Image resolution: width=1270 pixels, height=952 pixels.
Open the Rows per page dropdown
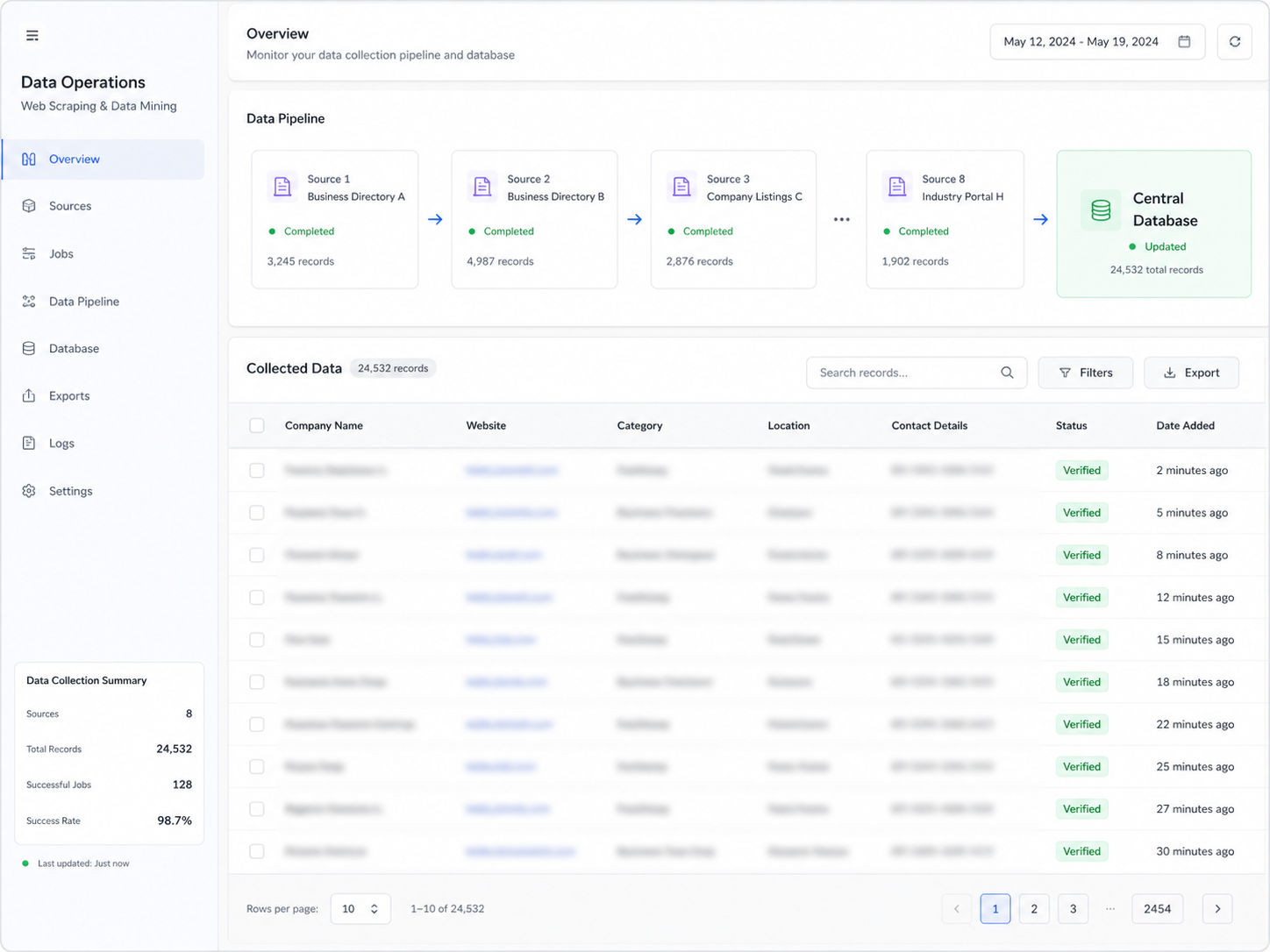click(x=360, y=909)
